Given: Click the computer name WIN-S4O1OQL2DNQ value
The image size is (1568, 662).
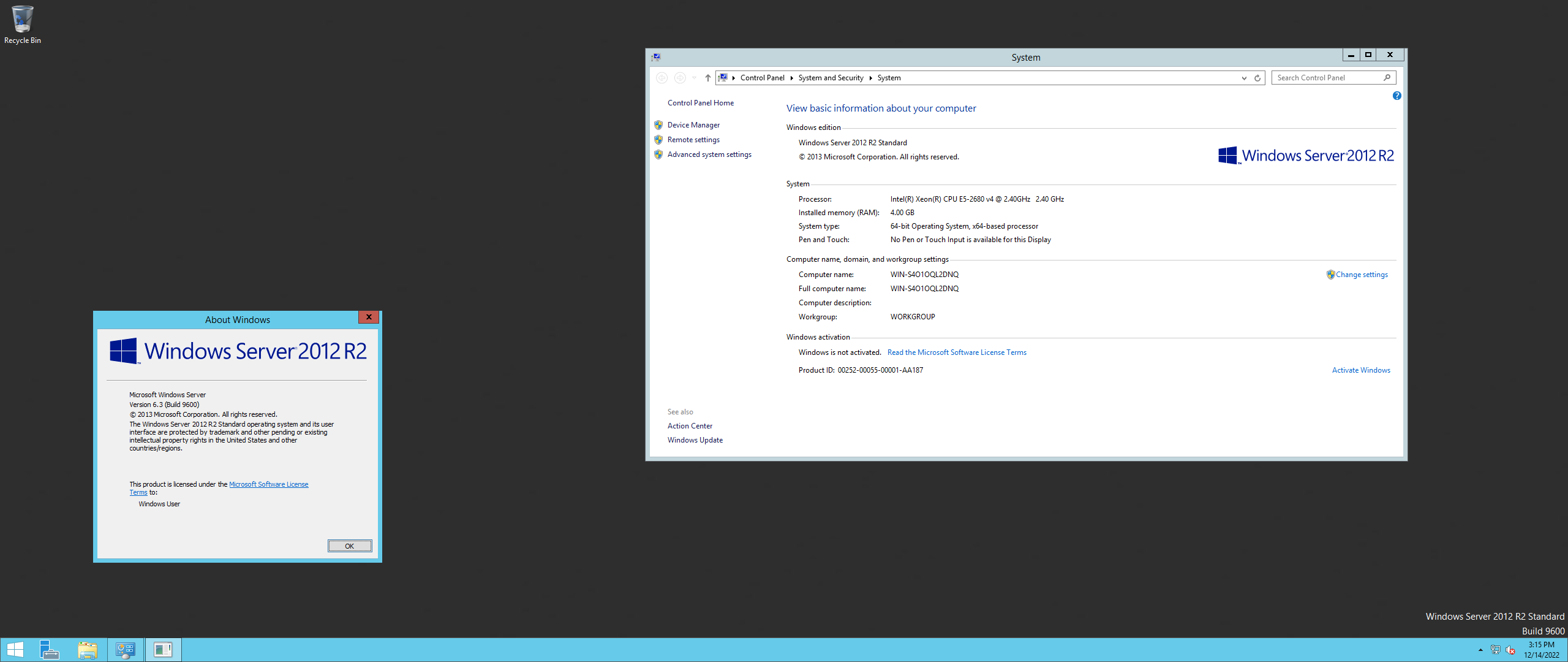Looking at the screenshot, I should point(924,275).
